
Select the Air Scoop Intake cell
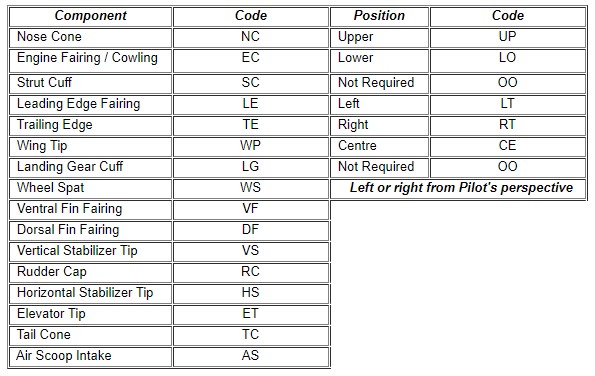click(90, 357)
